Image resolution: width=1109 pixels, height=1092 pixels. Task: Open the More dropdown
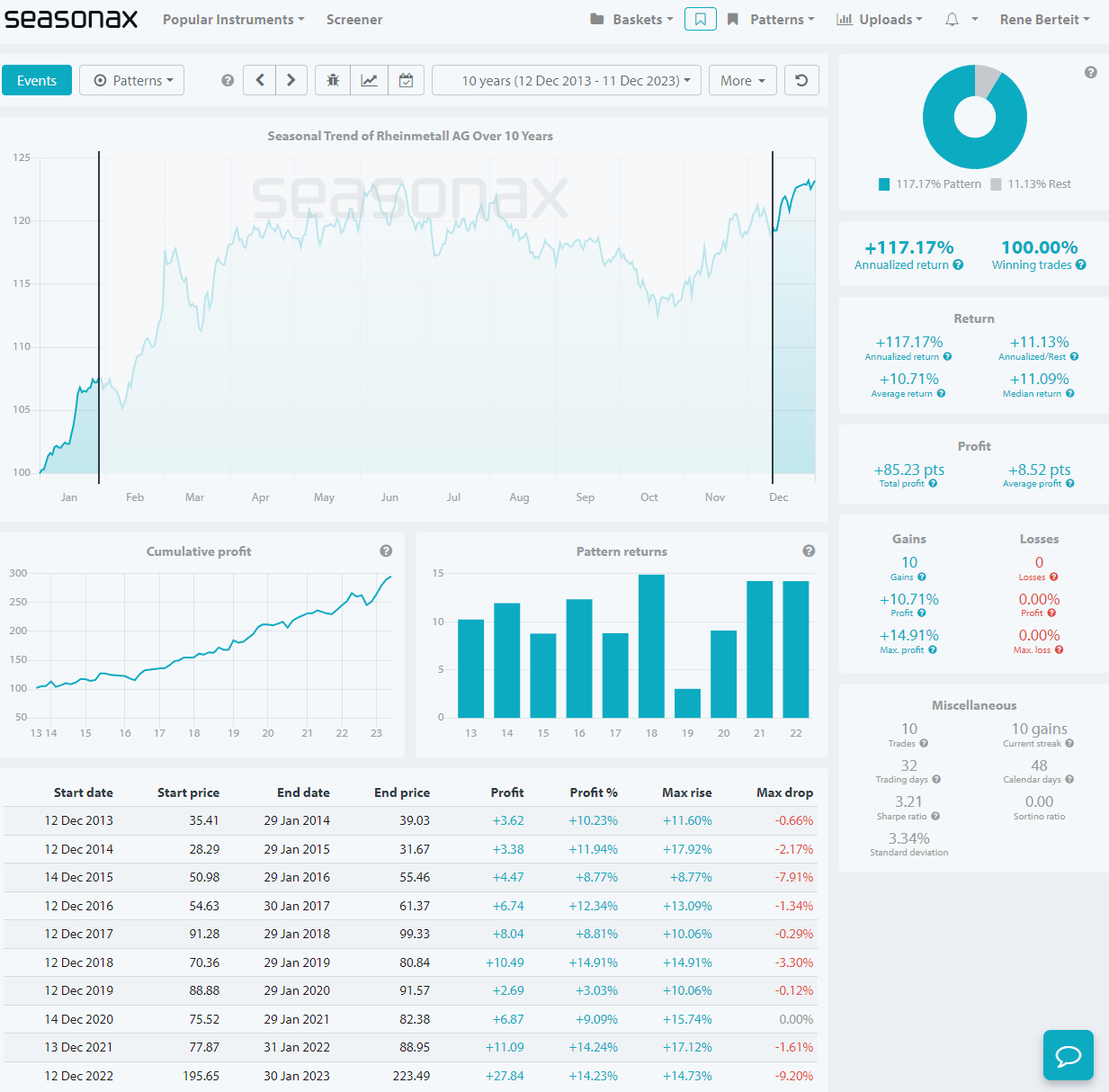point(743,80)
